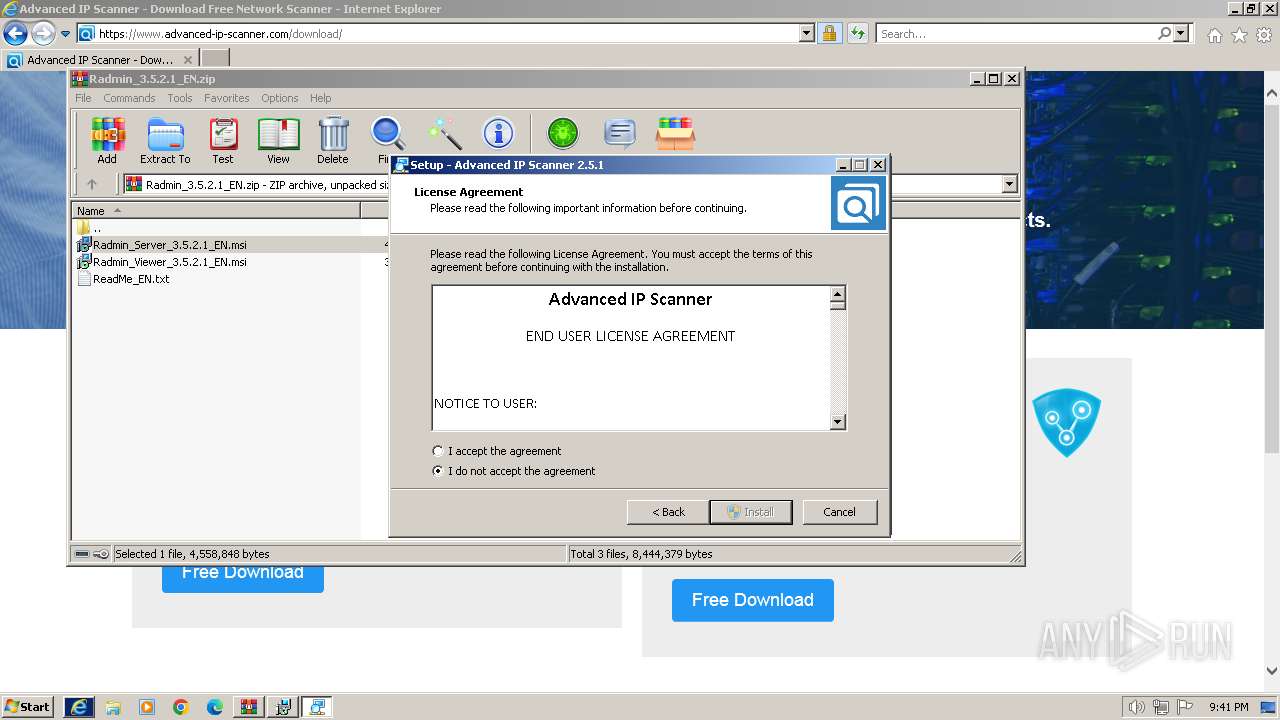Click the Install button in Setup
This screenshot has height=720, width=1280.
click(x=751, y=512)
